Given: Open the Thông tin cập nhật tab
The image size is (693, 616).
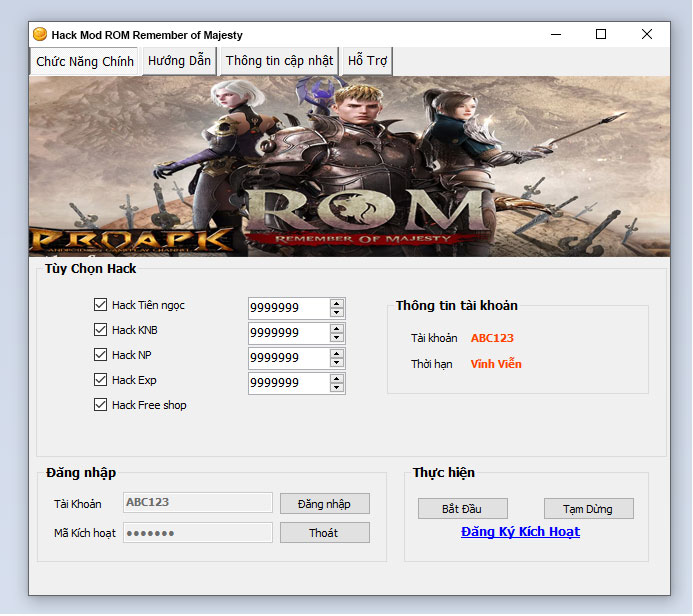Looking at the screenshot, I should point(279,61).
